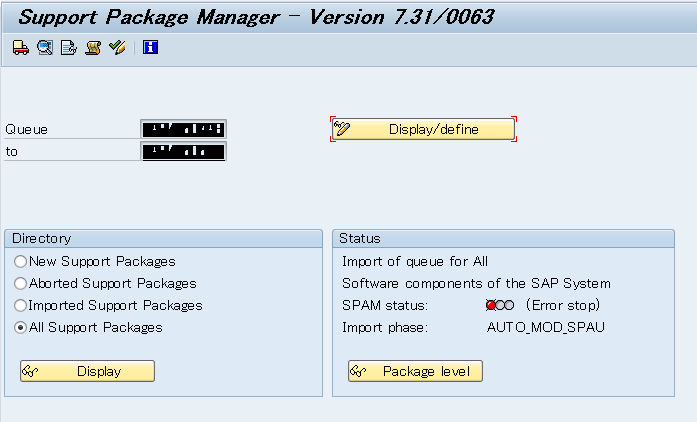
Task: Click the 'to' input field
Action: click(184, 151)
